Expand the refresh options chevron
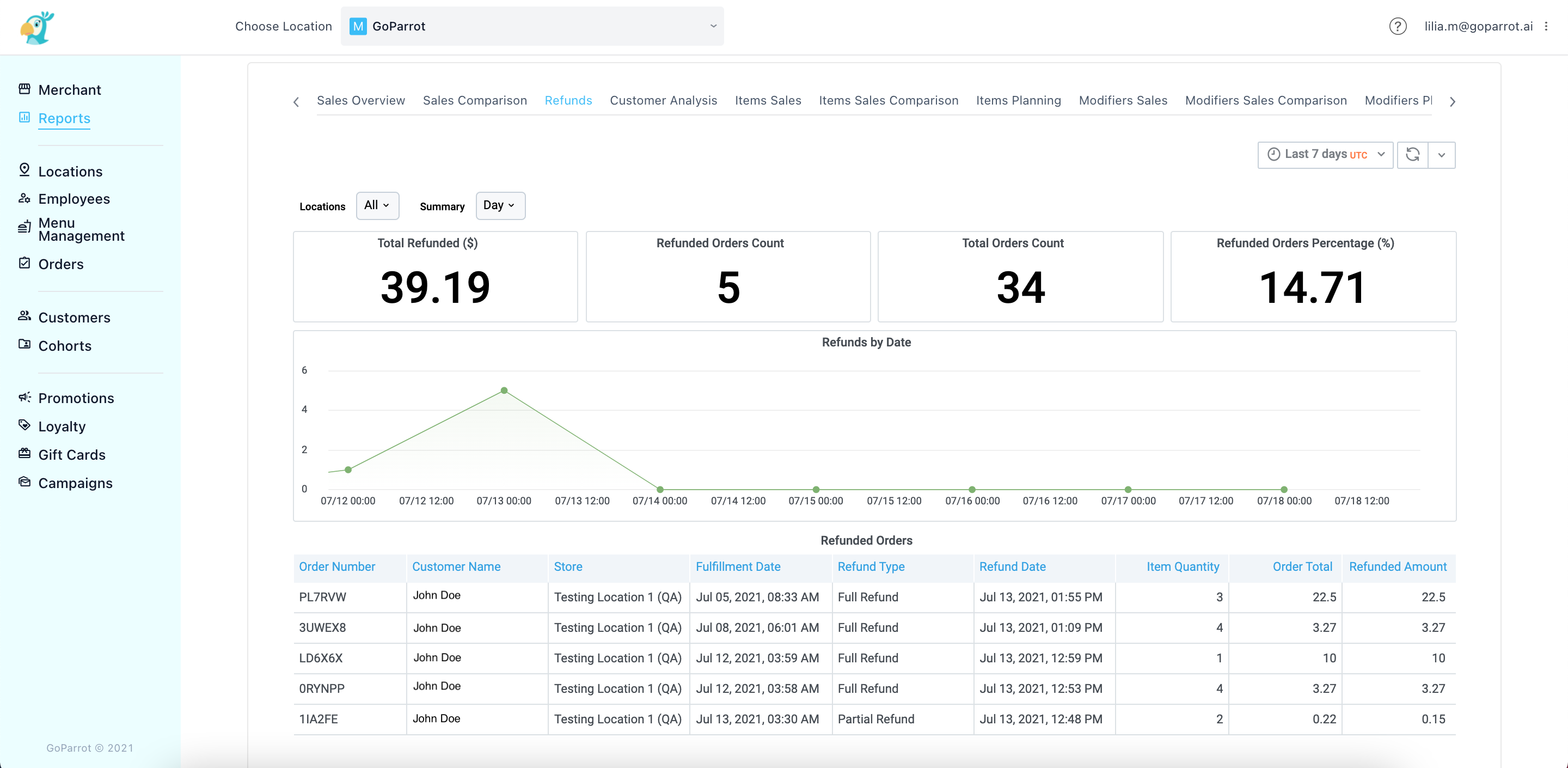The height and width of the screenshot is (768, 1568). [1441, 155]
